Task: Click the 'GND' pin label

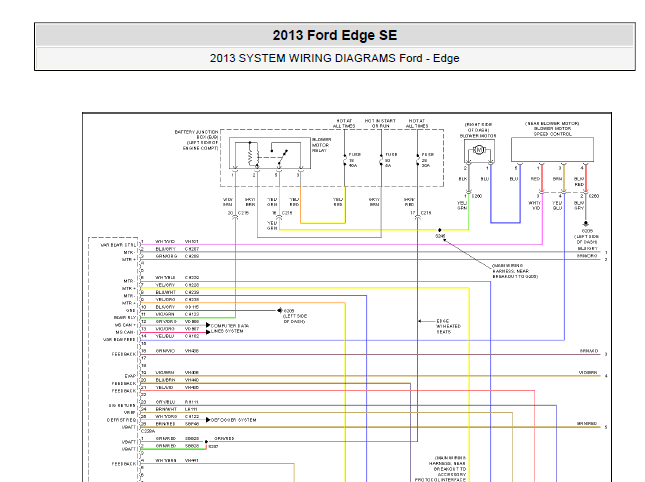Action: (x=131, y=311)
